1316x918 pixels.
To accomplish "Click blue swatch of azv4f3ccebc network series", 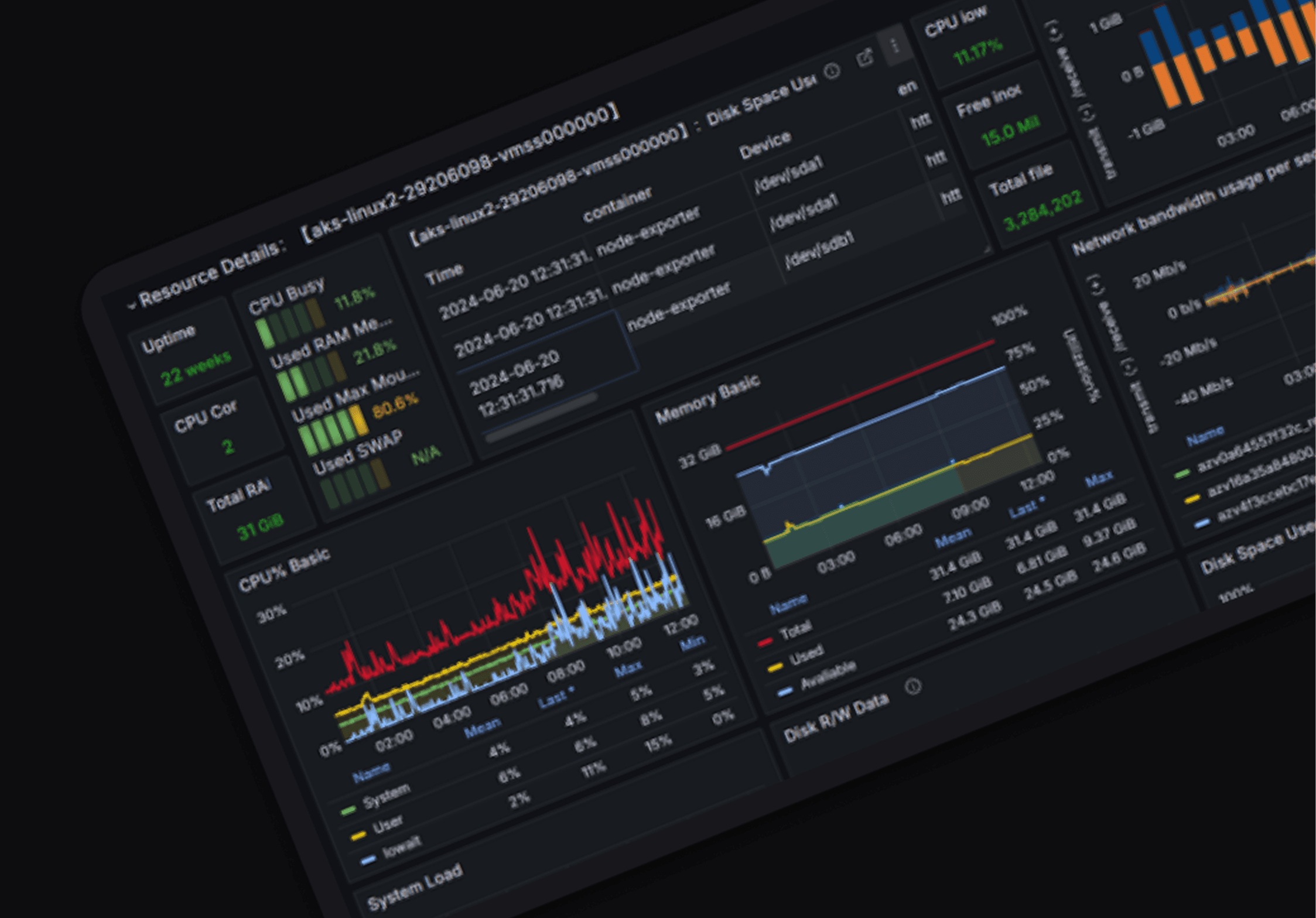I will (1202, 523).
